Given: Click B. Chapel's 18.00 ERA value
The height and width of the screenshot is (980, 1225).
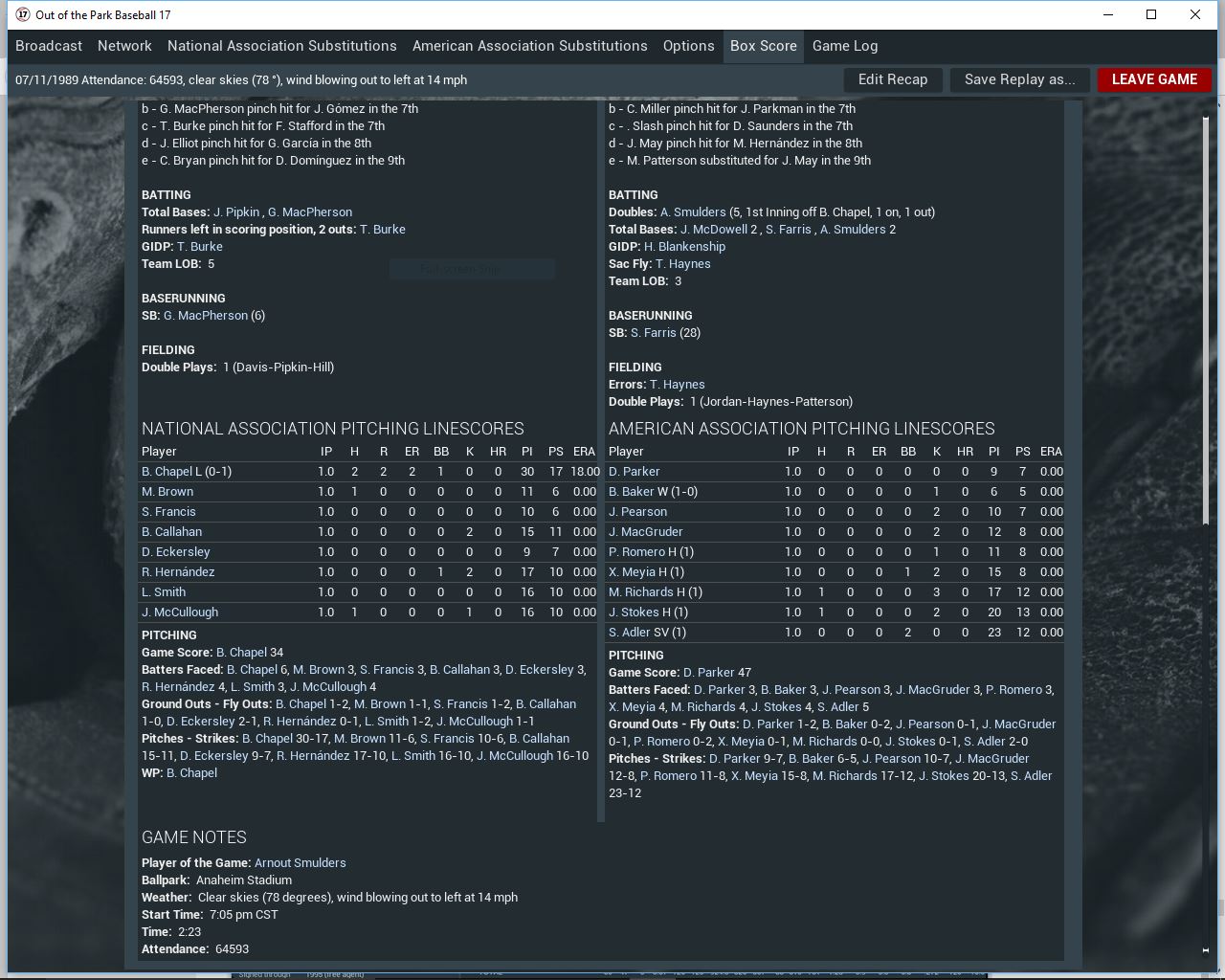Looking at the screenshot, I should click(x=585, y=472).
